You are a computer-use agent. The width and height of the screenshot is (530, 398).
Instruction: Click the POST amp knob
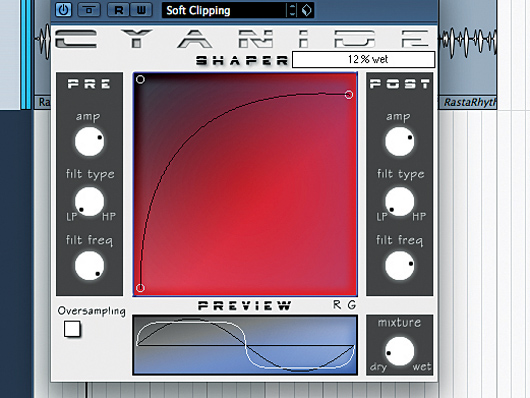(400, 141)
